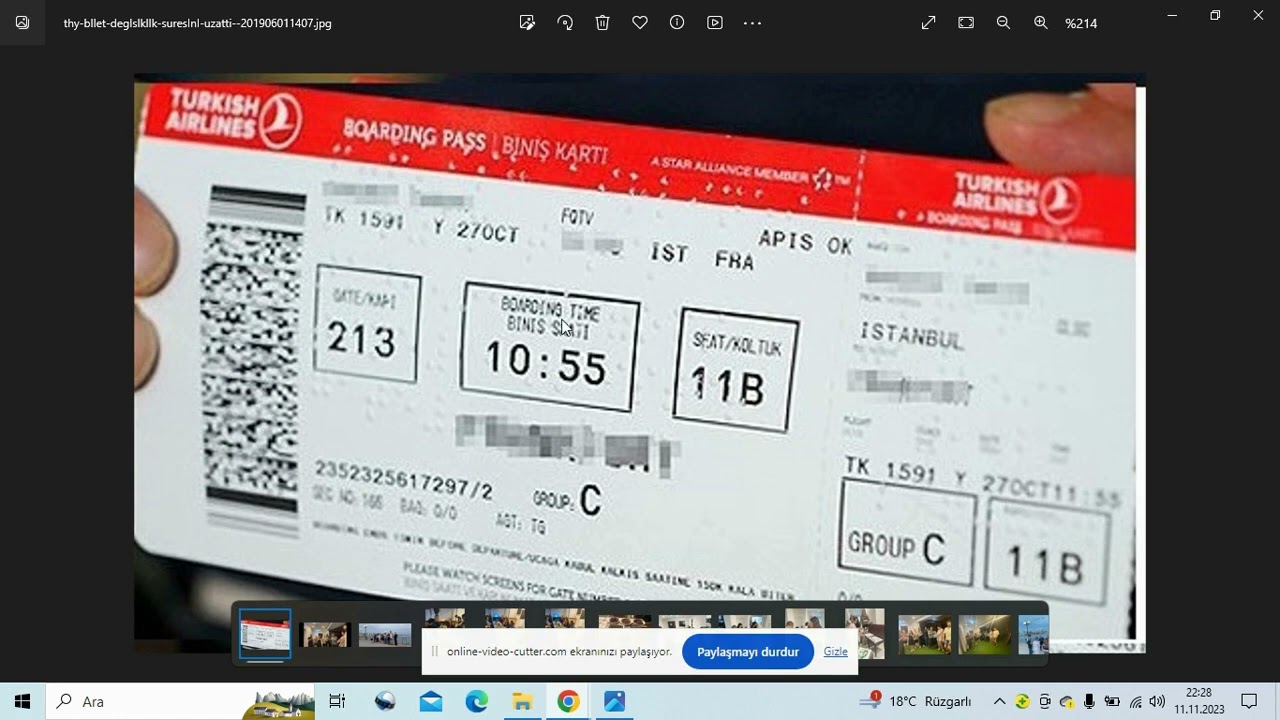The width and height of the screenshot is (1280, 720).
Task: Click the camera meet-now tray icon
Action: click(x=1045, y=701)
